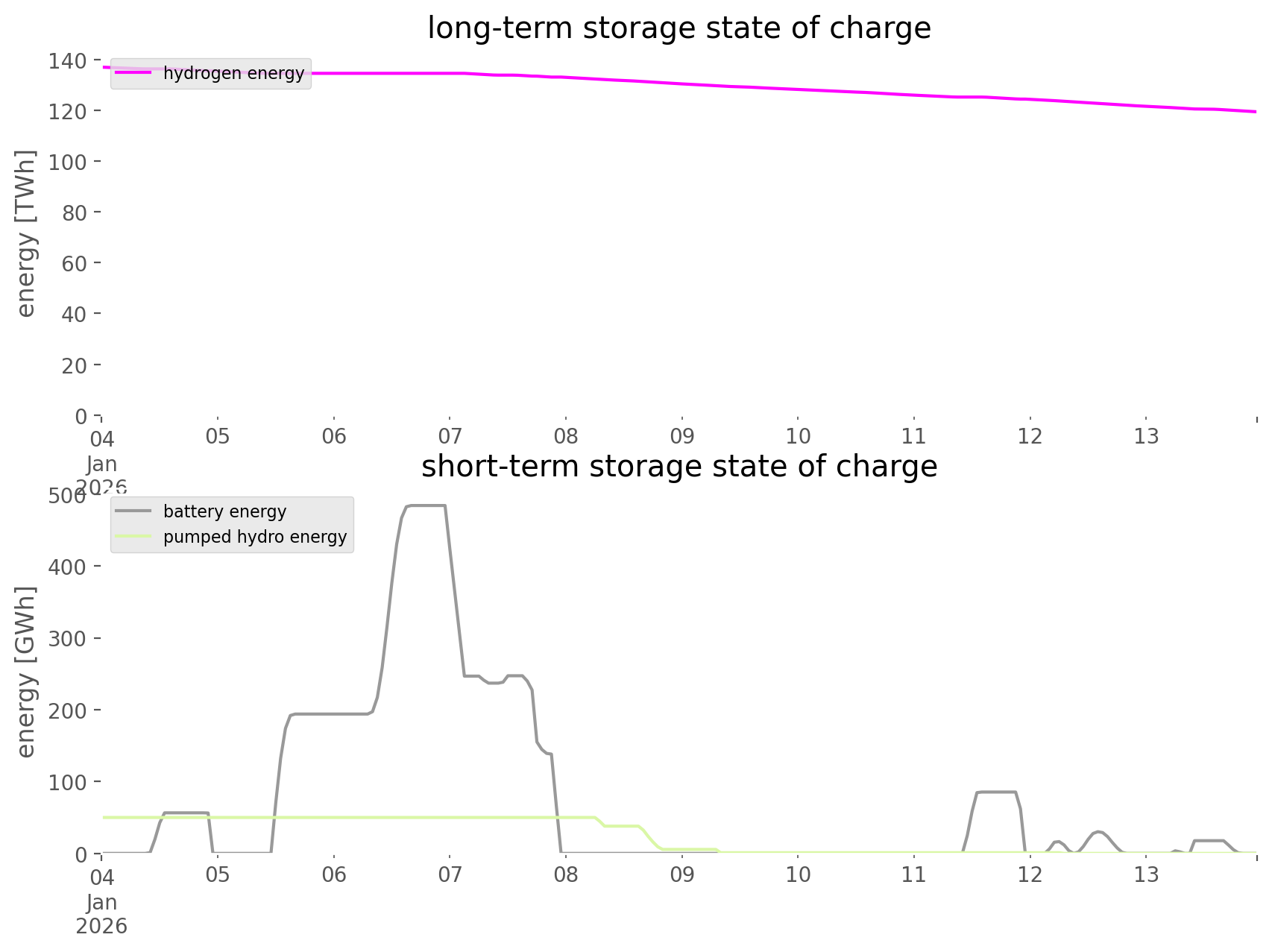Click the 'short-term storage state of charge' title
The height and width of the screenshot is (952, 1272).
click(678, 467)
